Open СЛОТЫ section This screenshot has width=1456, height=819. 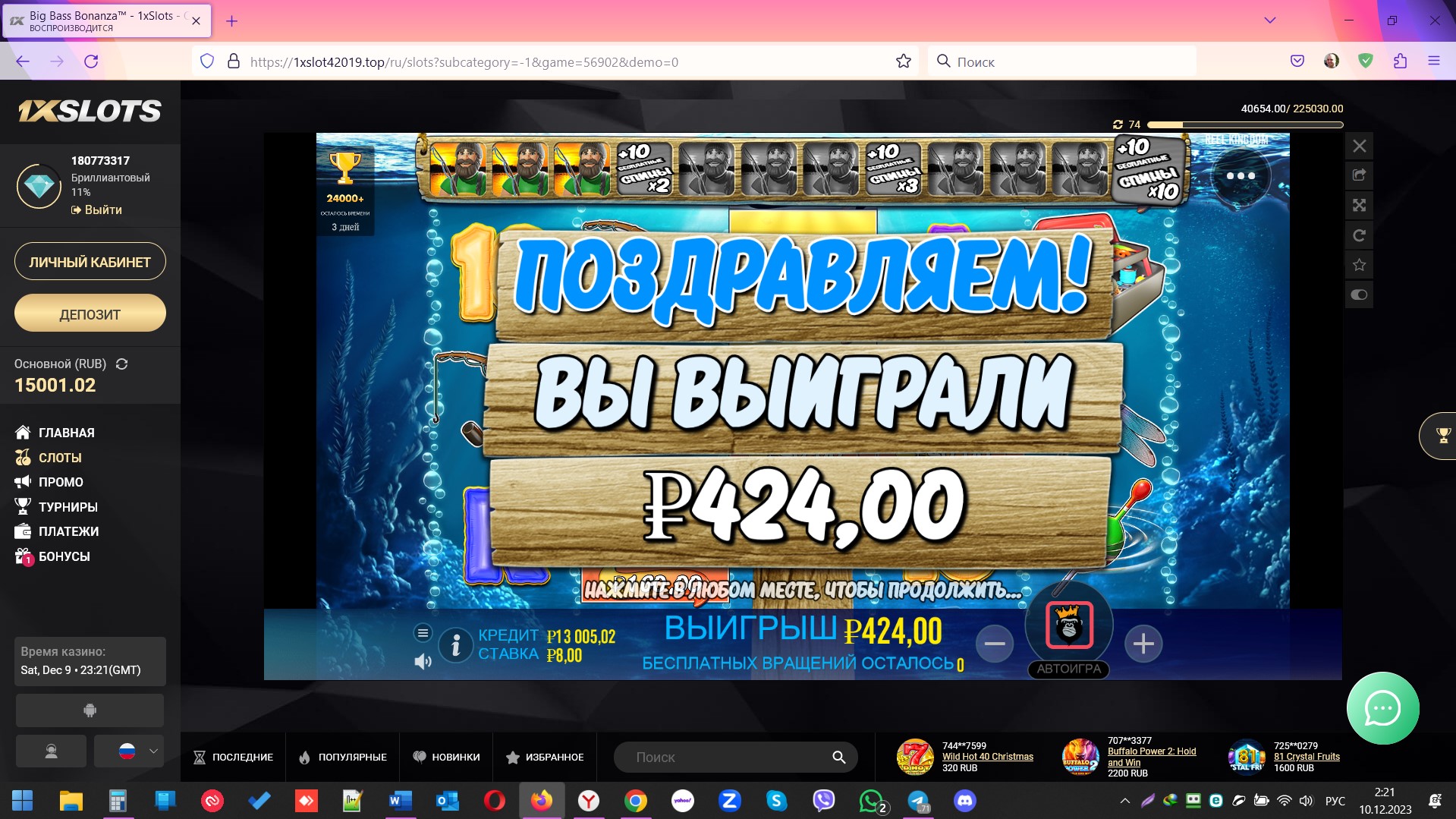(49, 458)
